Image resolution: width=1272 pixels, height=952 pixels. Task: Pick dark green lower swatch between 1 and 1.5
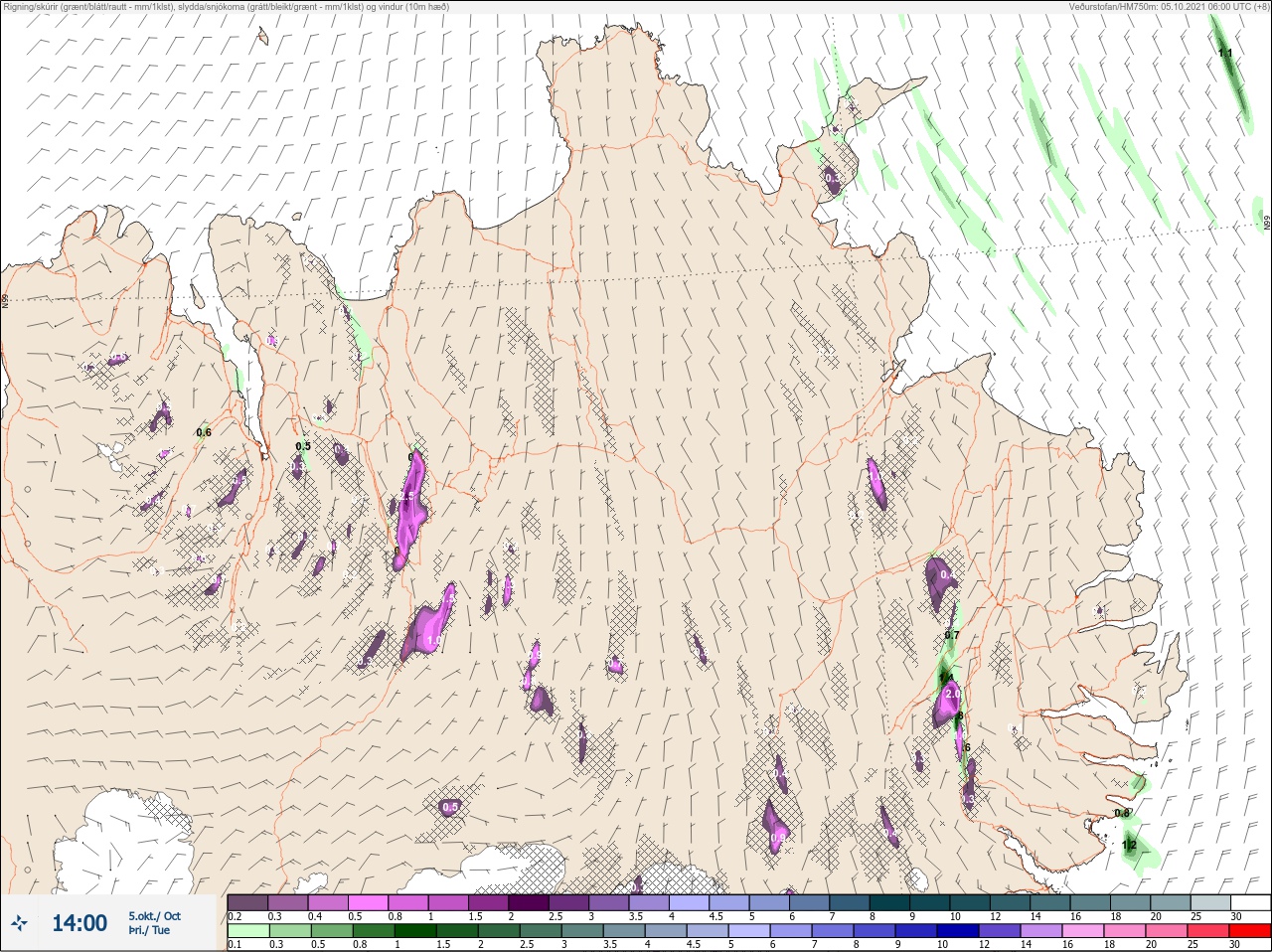[413, 931]
